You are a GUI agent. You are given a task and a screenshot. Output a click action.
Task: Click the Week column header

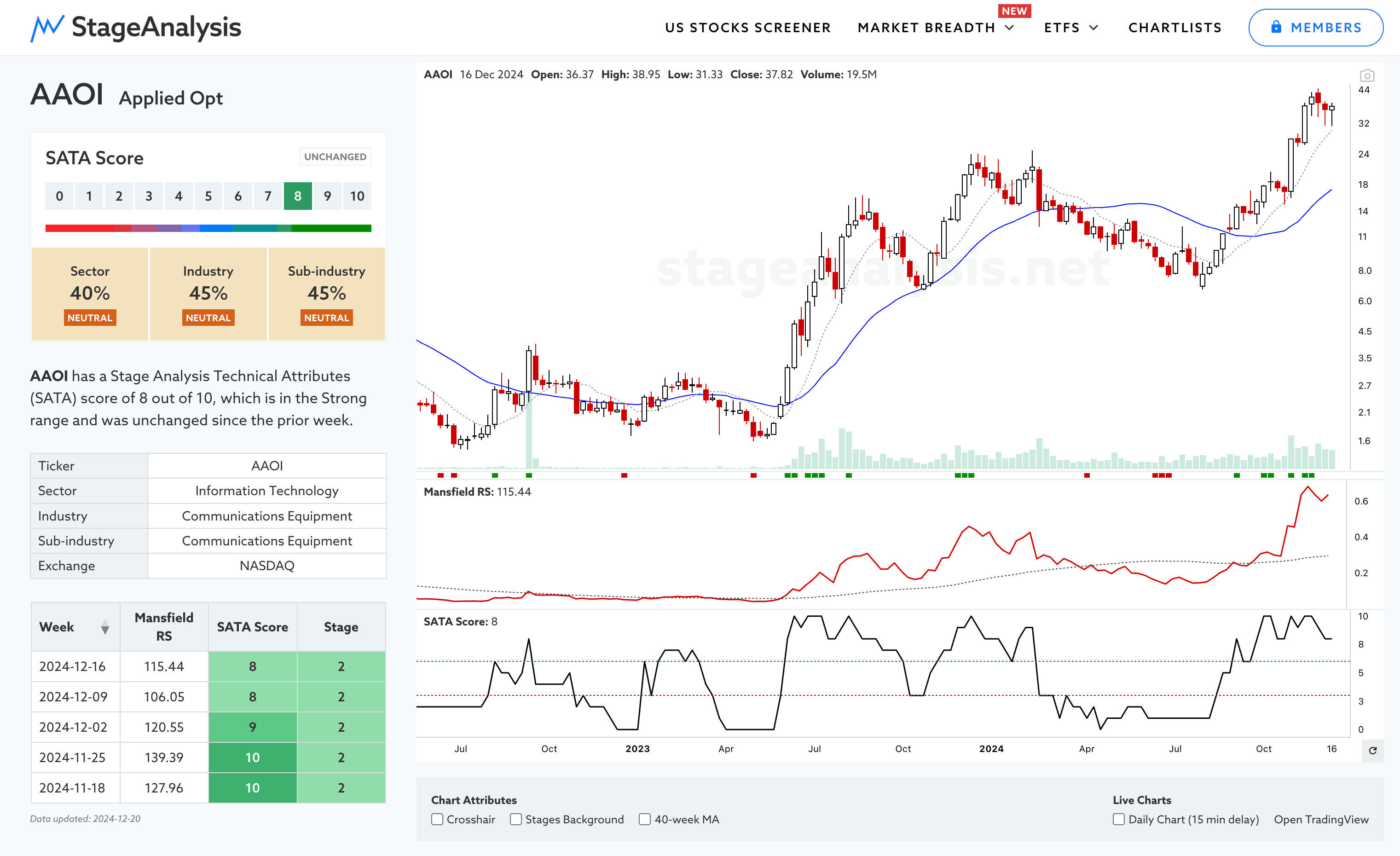click(x=75, y=627)
